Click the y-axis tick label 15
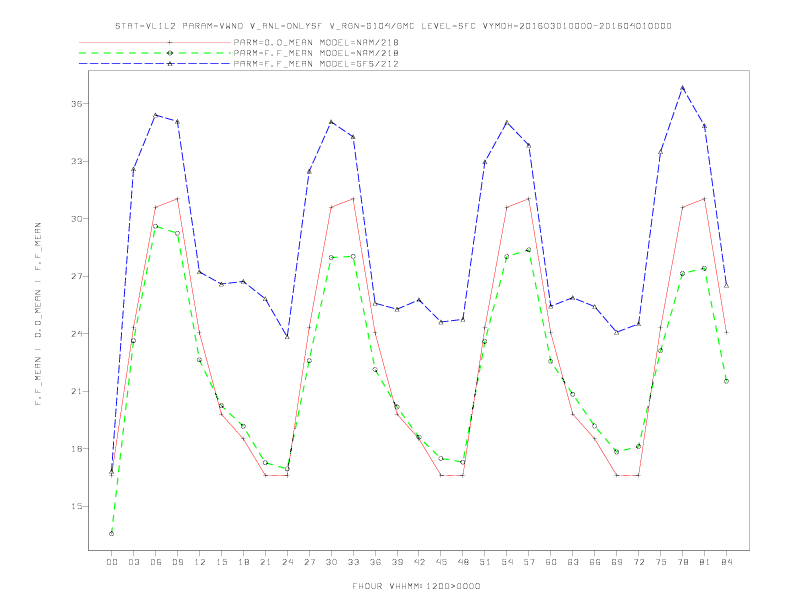The image size is (792, 612). pyautogui.click(x=76, y=506)
